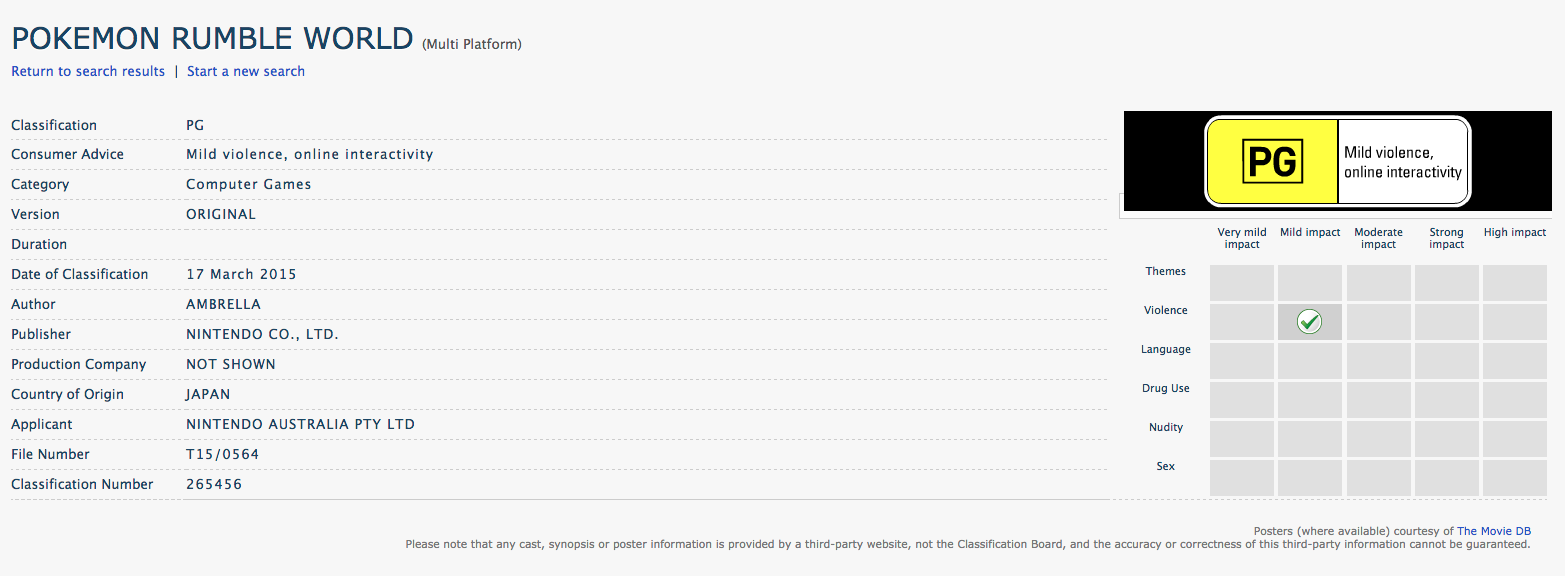Click the High impact column header
The image size is (1565, 576).
1515,232
